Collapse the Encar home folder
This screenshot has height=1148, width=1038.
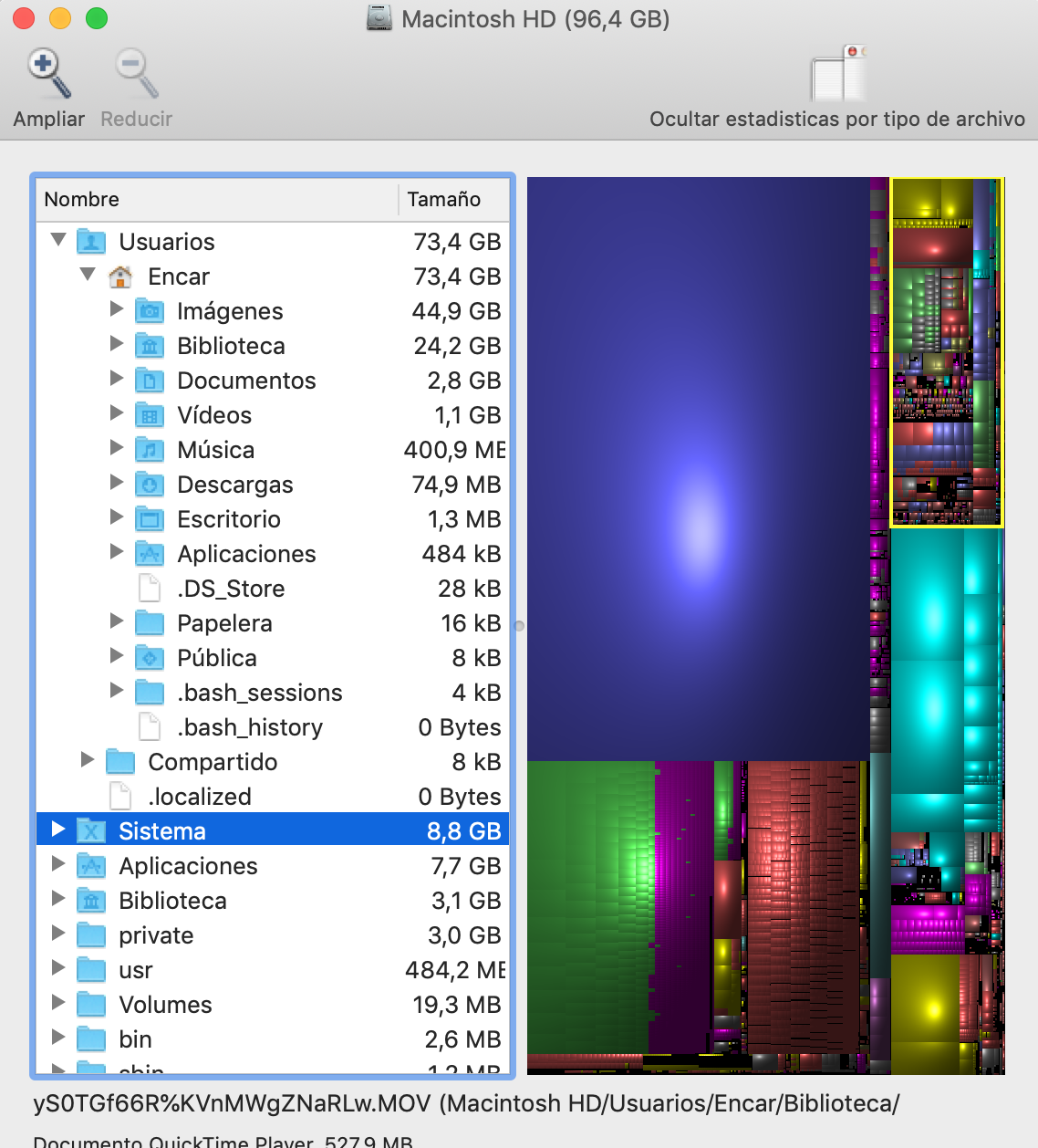click(x=88, y=275)
